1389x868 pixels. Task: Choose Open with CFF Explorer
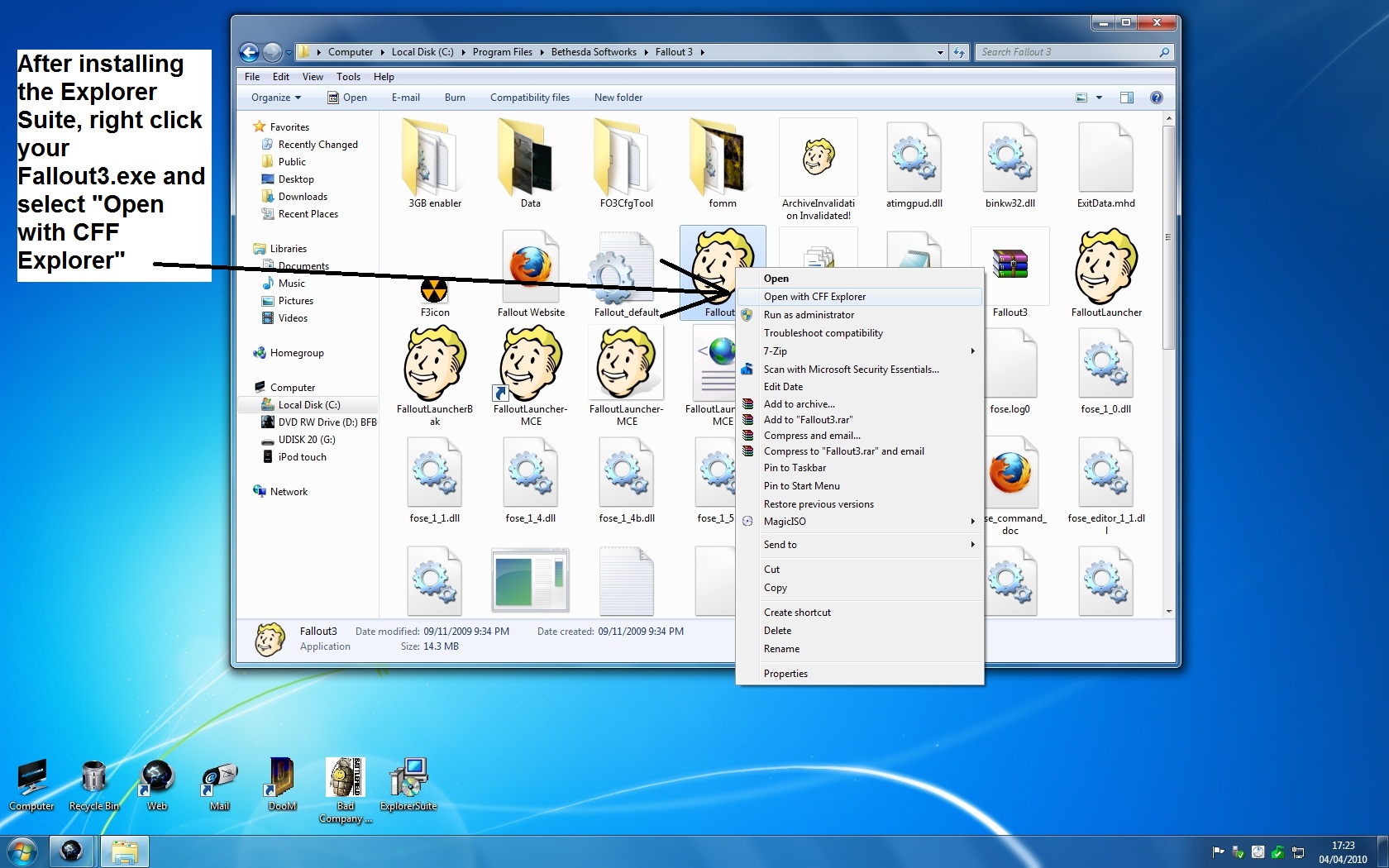pos(814,297)
